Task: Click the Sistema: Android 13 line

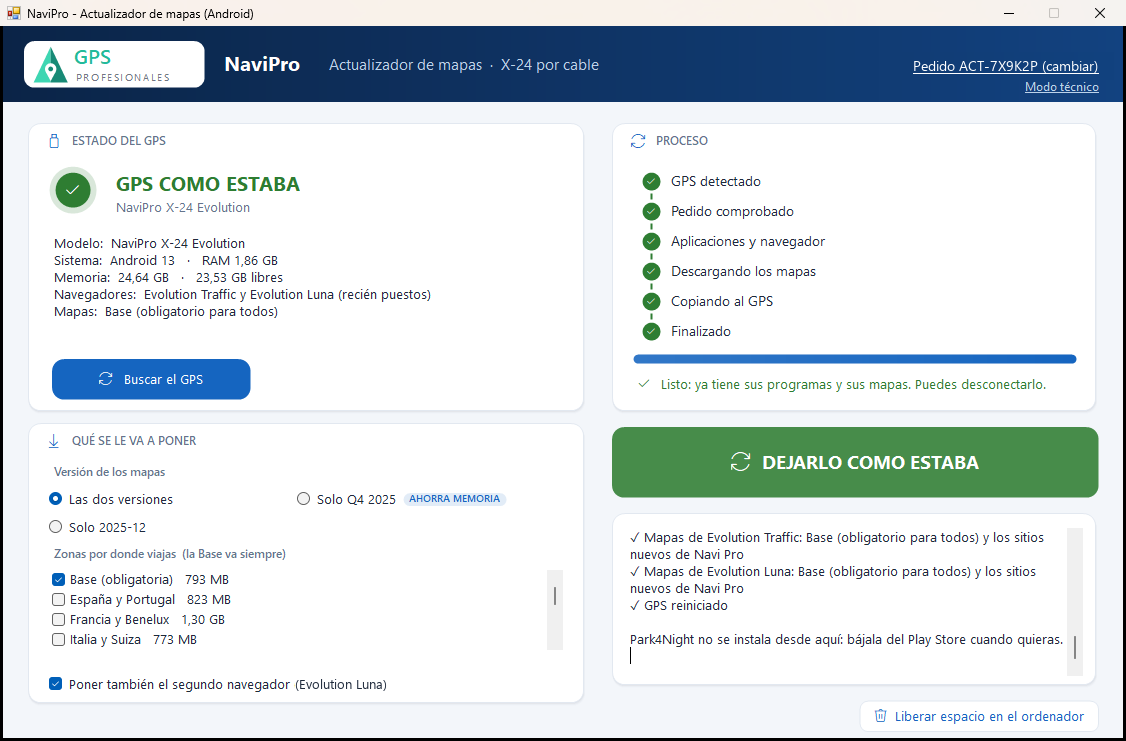Action: 166,261
